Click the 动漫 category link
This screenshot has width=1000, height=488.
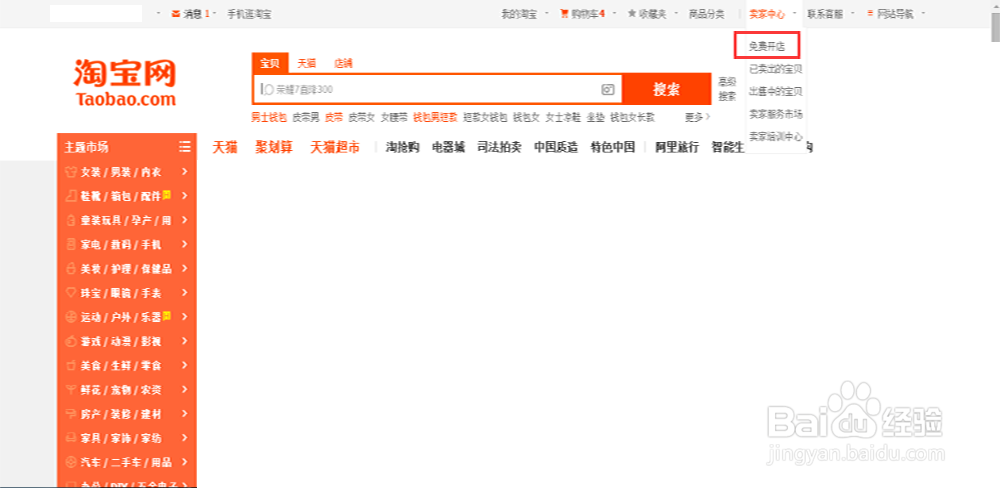coord(121,341)
